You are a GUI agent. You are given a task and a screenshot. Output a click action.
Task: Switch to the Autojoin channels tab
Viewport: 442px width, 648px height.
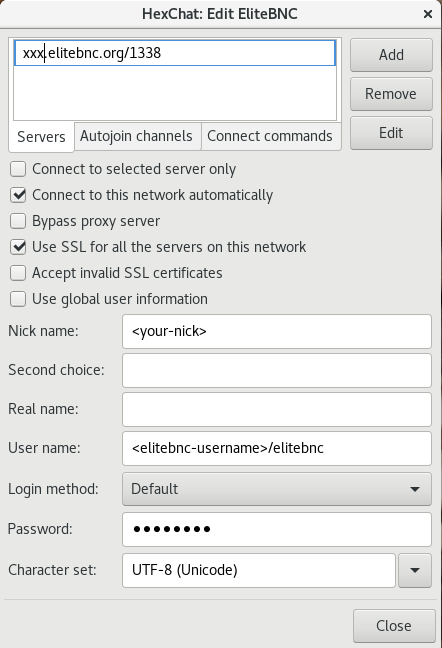[x=136, y=136]
